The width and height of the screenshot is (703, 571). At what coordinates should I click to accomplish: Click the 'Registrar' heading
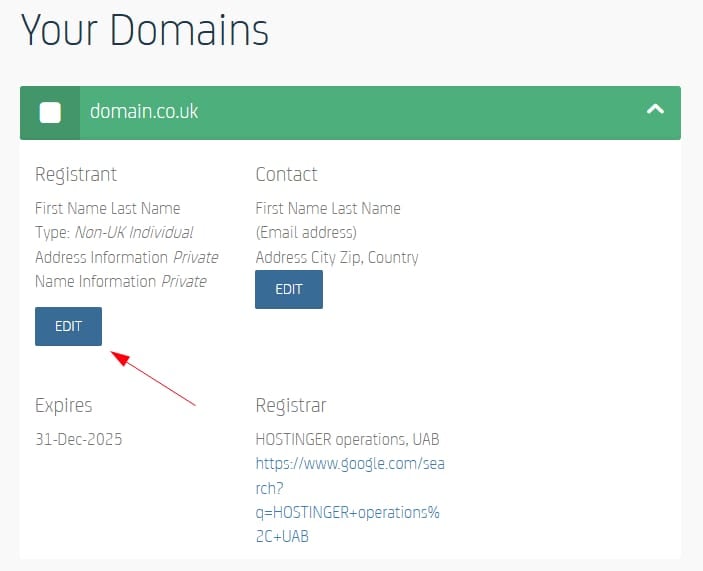click(291, 406)
